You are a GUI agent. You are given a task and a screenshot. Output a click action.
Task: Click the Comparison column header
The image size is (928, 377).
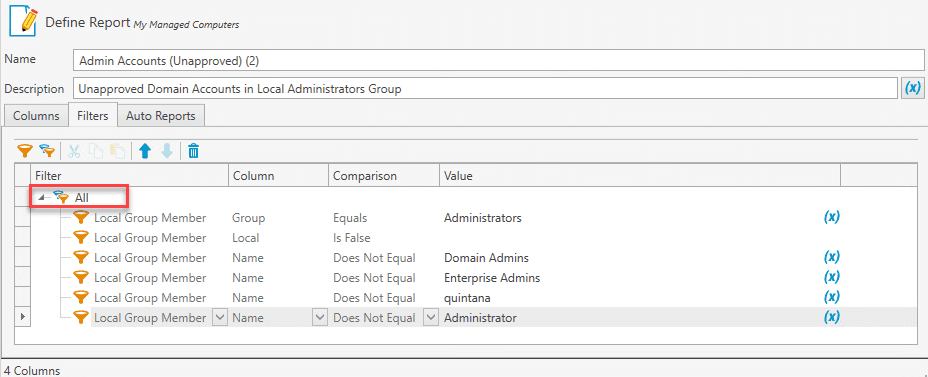(x=384, y=176)
